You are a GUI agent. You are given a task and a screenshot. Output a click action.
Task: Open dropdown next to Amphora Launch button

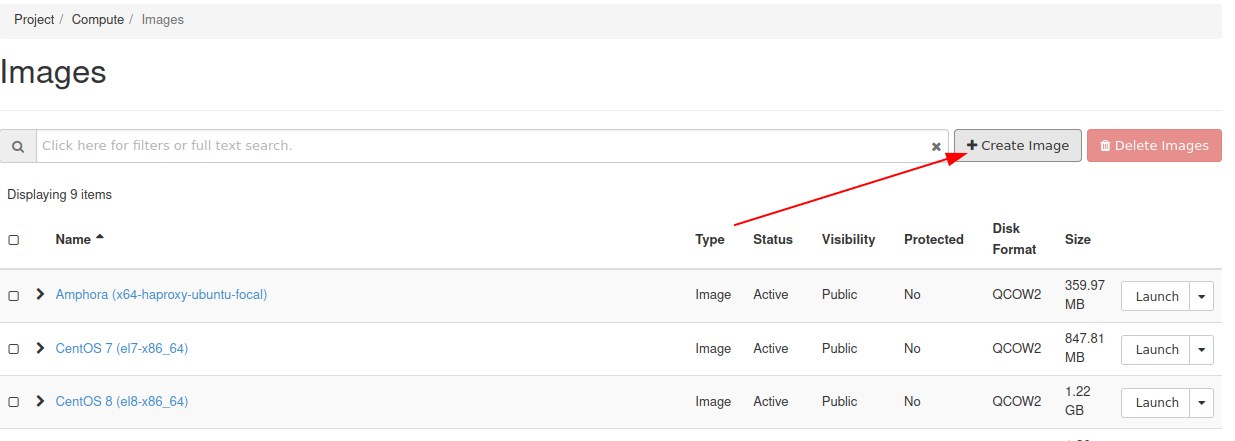(x=1201, y=296)
